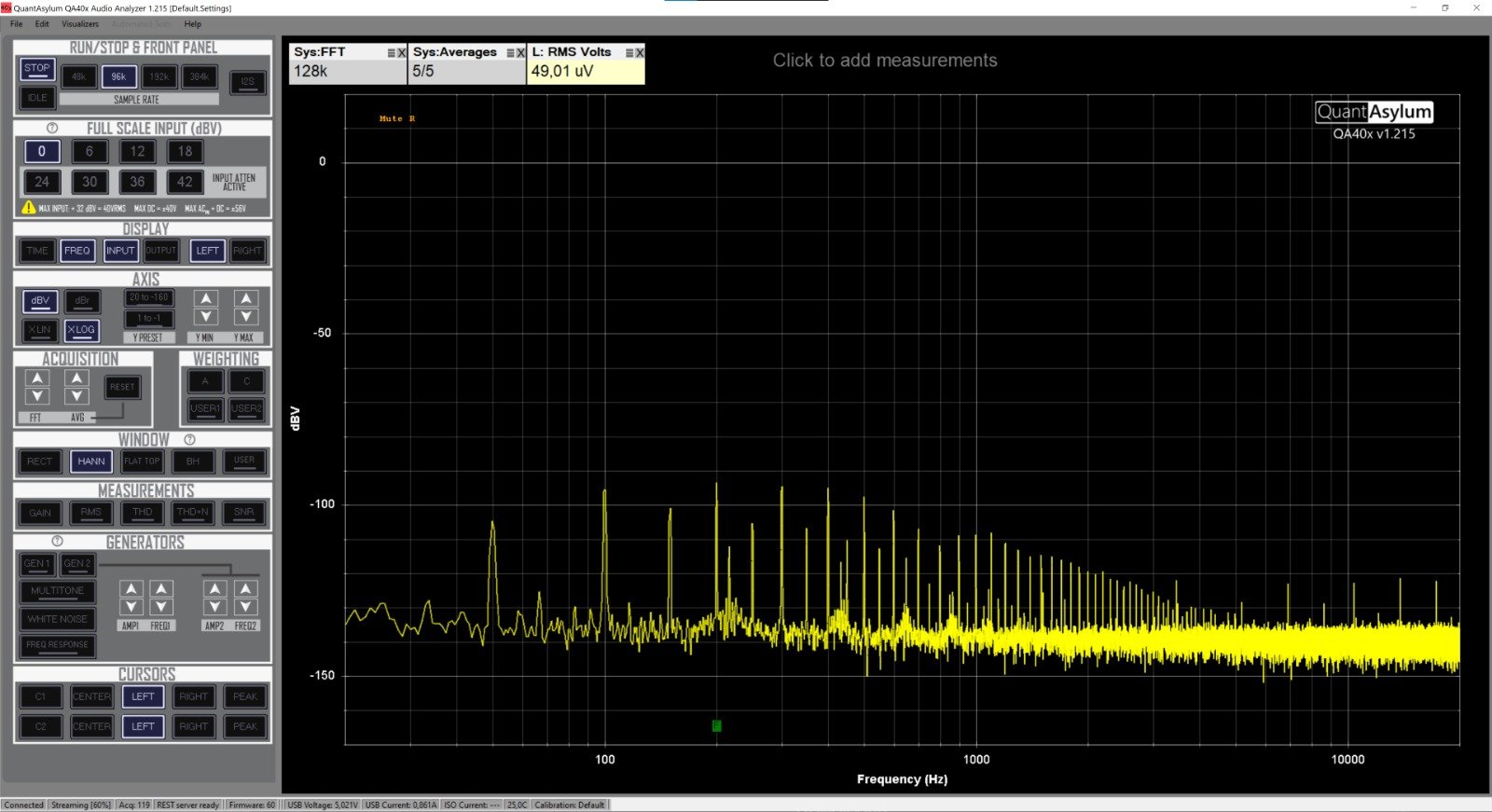
Task: Apply the 1 to -1 Y preset
Action: [x=149, y=319]
